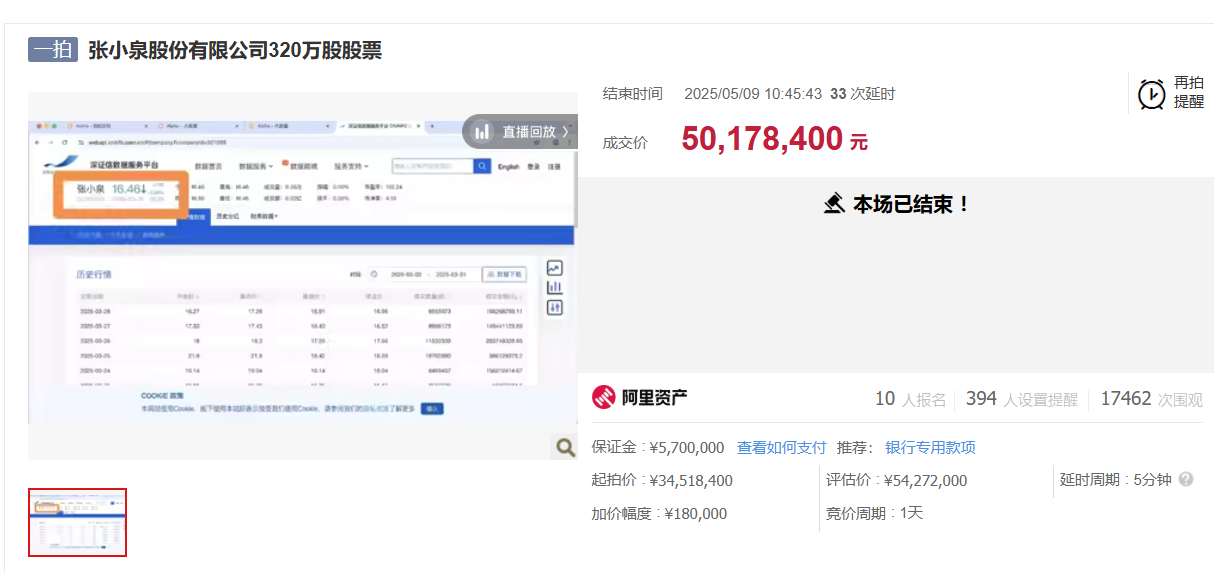Click the end time 2025/05/09 10:45:43
Viewport: 1214px width, 572px height.
(x=753, y=94)
